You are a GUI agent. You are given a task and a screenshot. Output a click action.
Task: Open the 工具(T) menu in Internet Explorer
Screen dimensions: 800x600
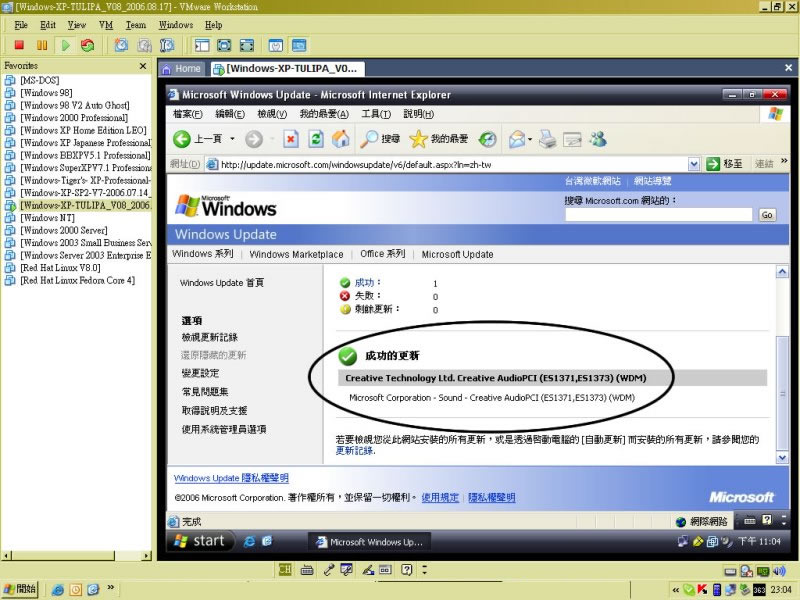[376, 114]
